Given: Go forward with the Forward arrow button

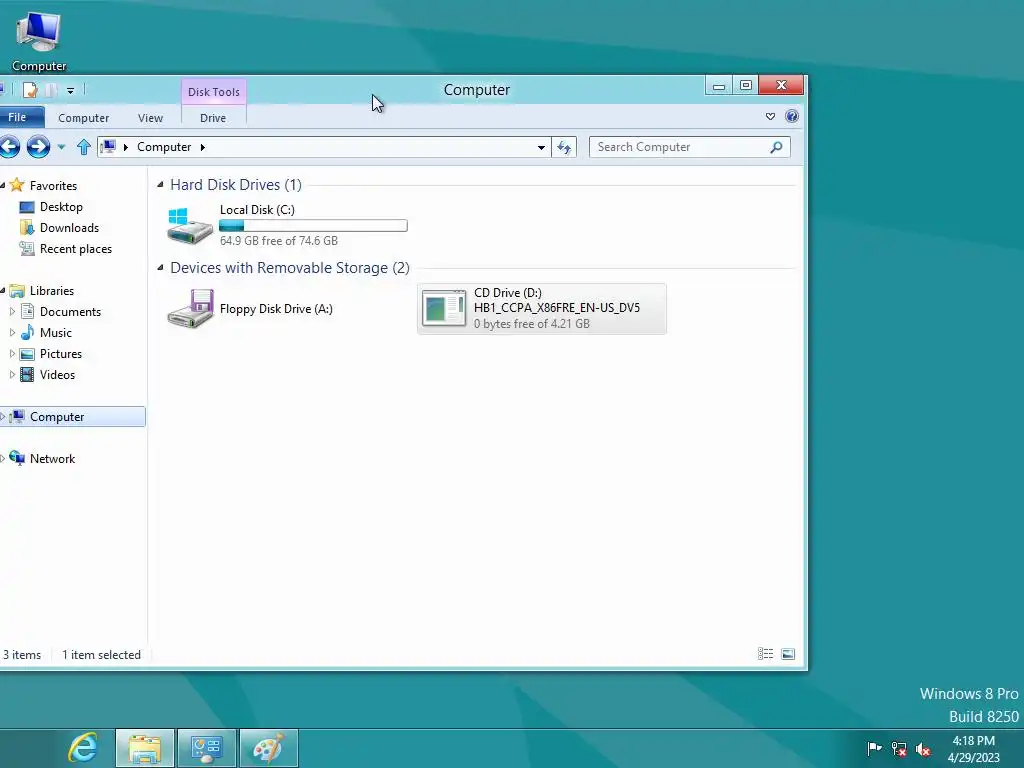Looking at the screenshot, I should point(38,146).
